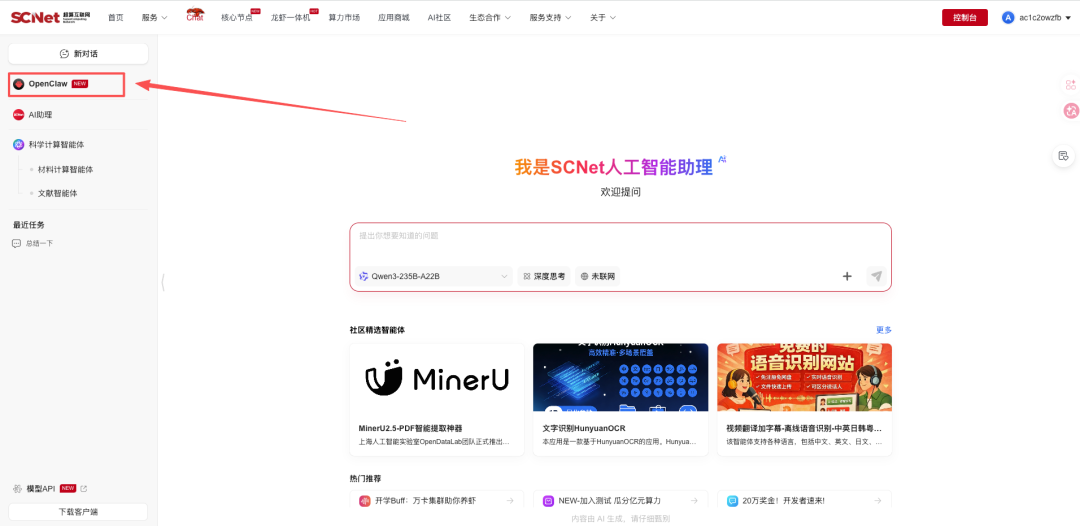Click the question input text field

620,236
